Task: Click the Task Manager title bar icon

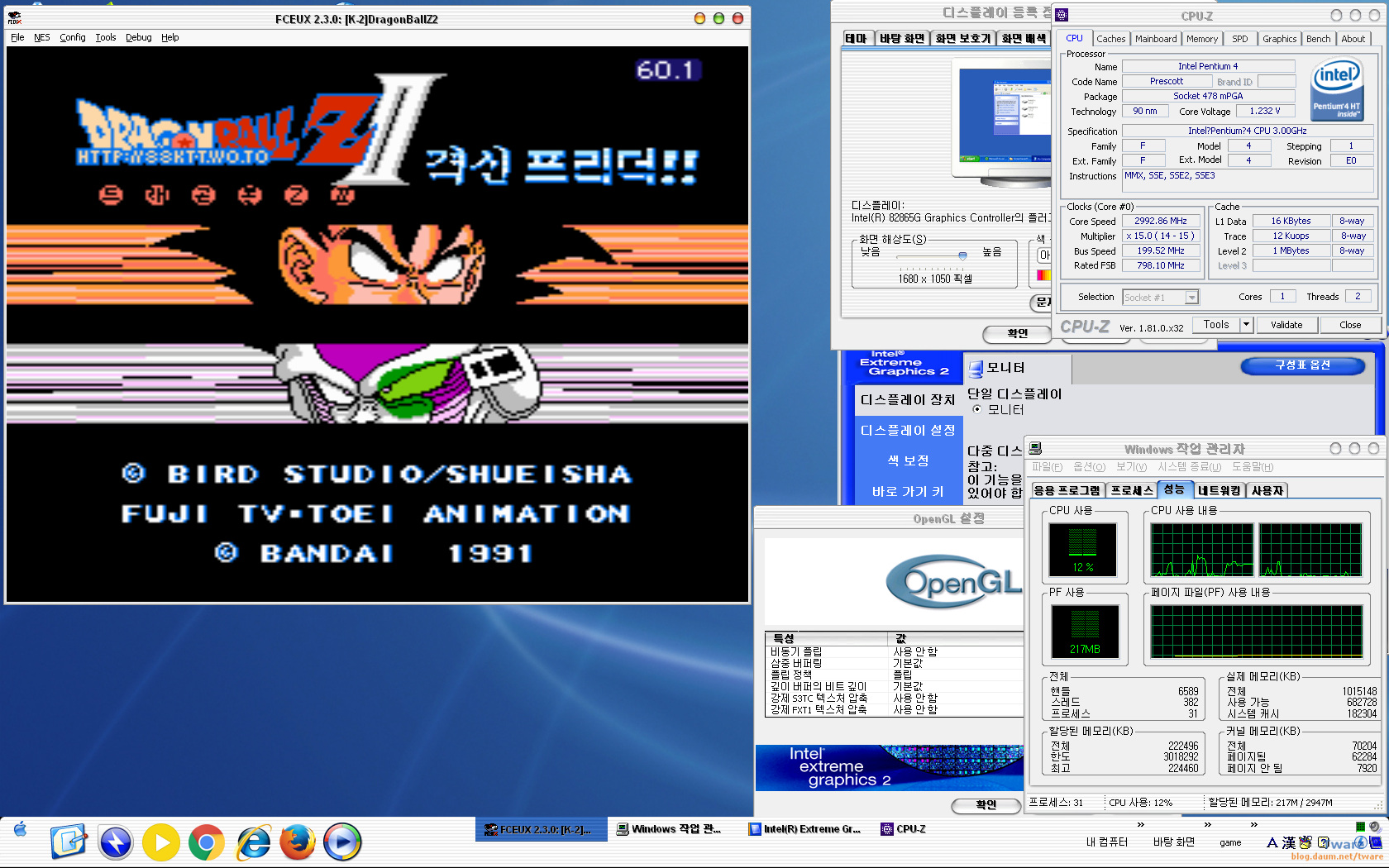Action: coord(1036,449)
